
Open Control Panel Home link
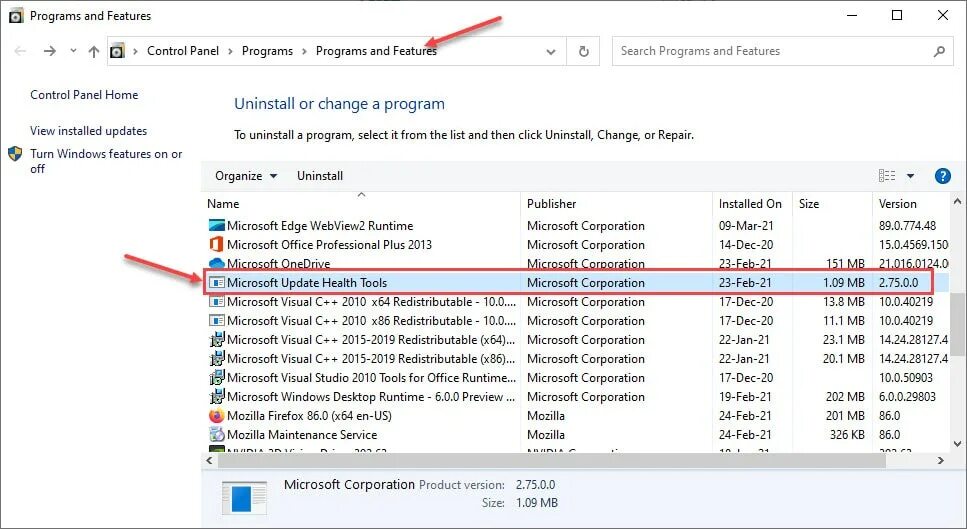click(x=84, y=95)
